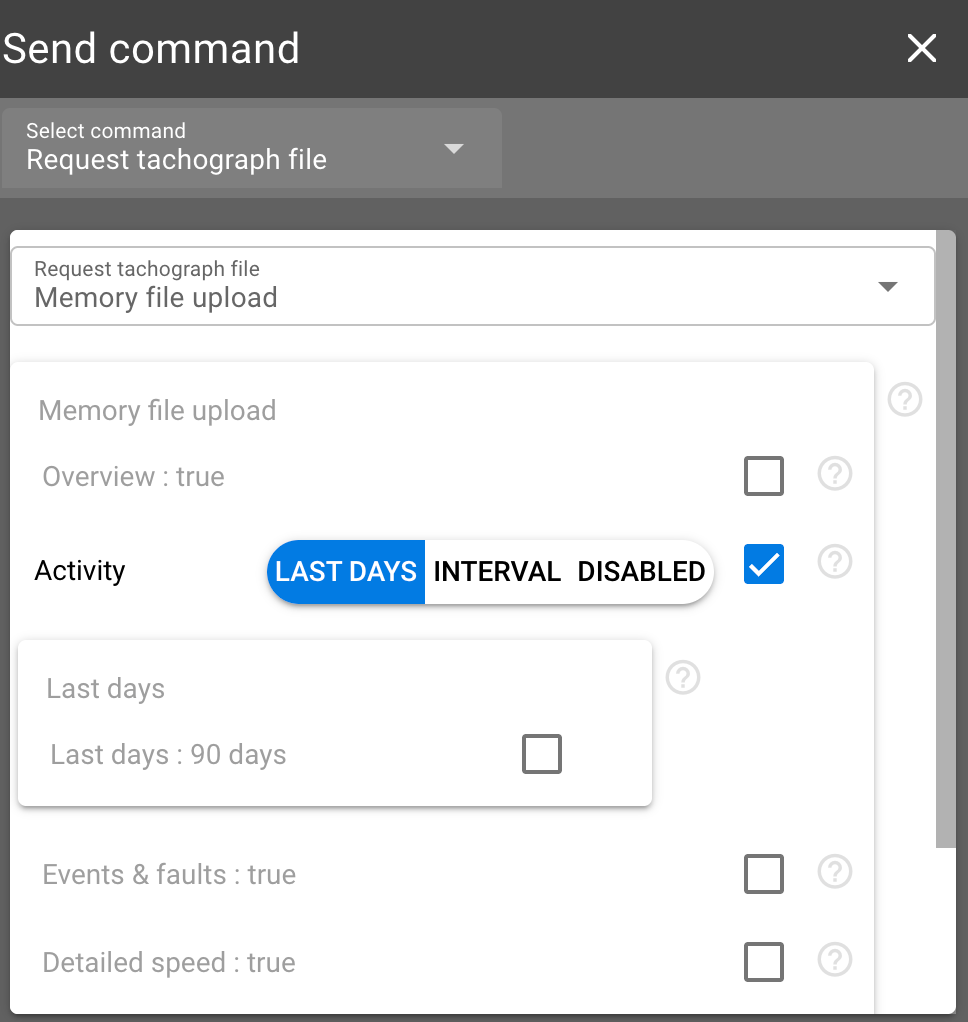Close the Send command dialog
968x1022 pixels.
[921, 48]
